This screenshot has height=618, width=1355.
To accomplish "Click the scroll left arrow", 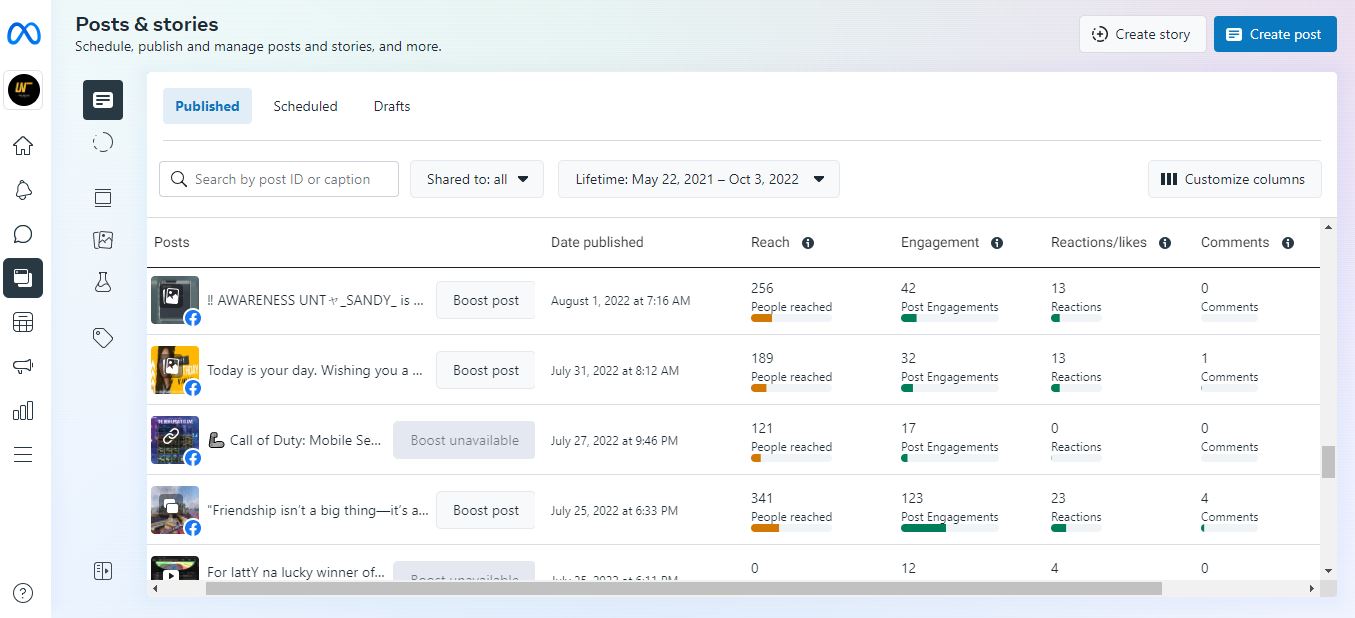I will coord(154,589).
